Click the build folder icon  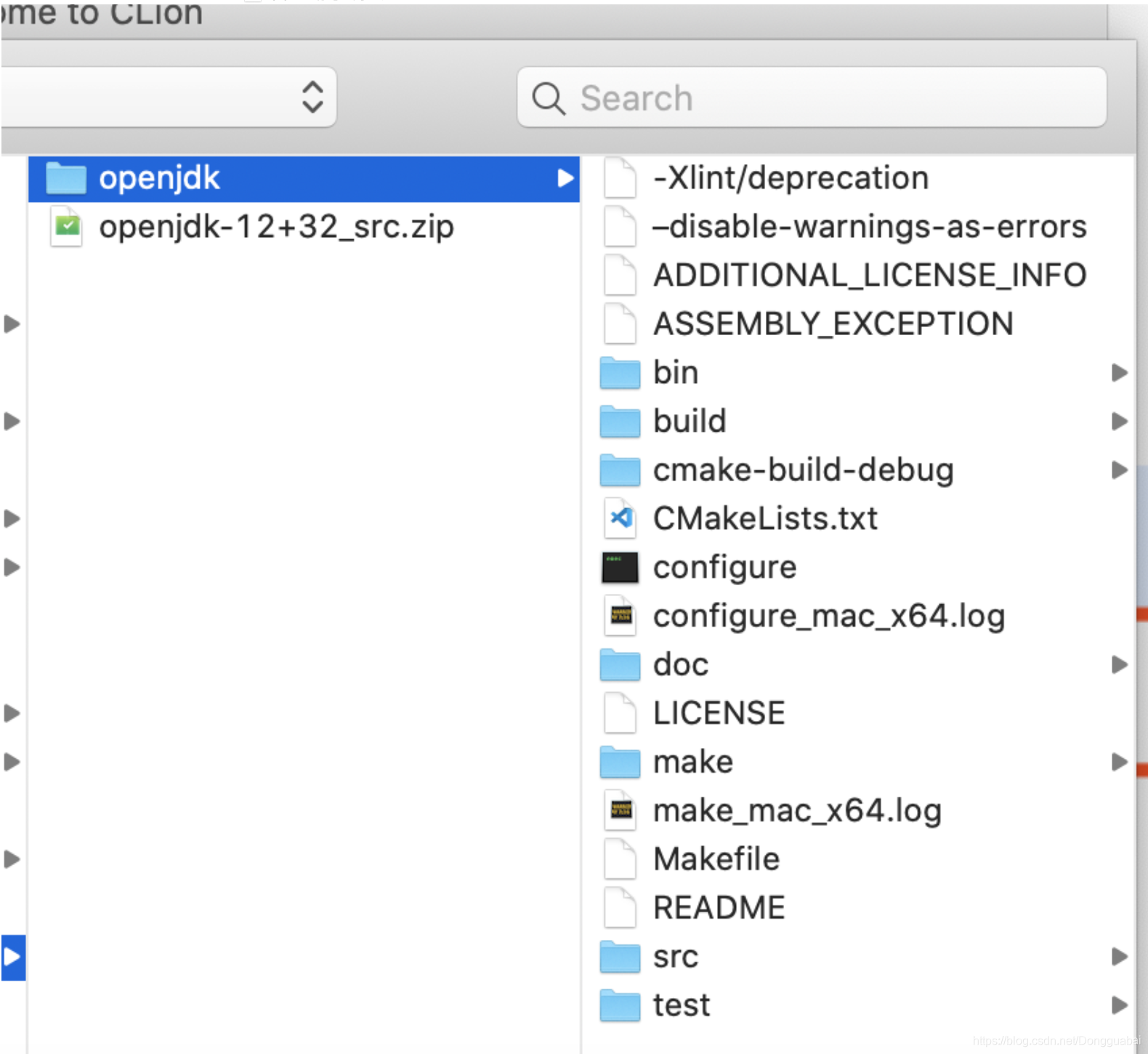click(x=621, y=422)
